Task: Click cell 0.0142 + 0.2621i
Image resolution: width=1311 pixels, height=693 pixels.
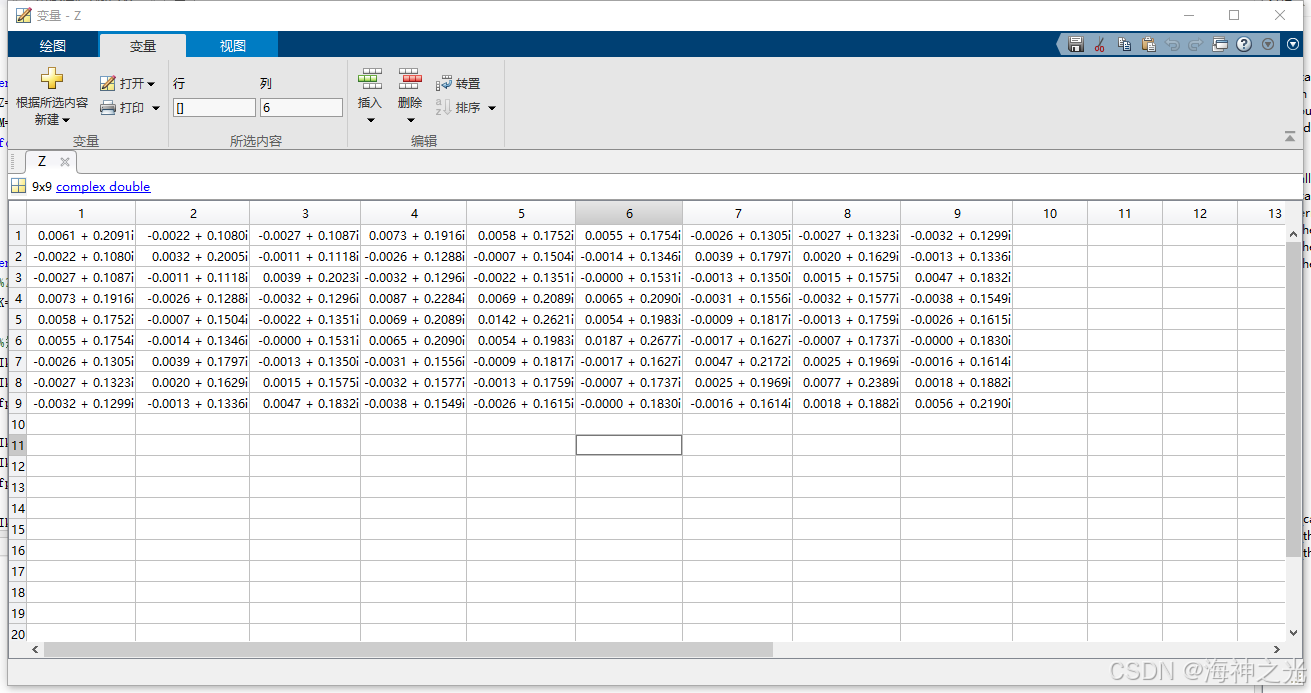Action: pos(521,320)
